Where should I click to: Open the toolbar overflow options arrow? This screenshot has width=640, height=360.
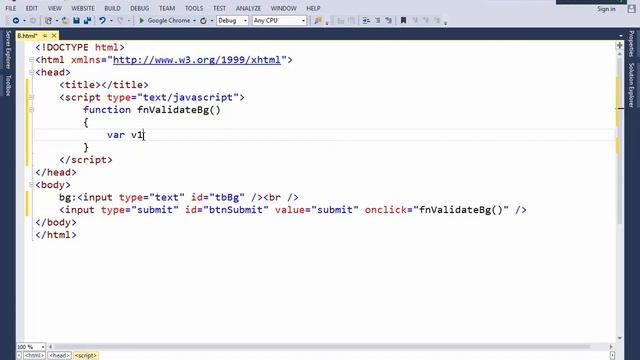[x=445, y=22]
